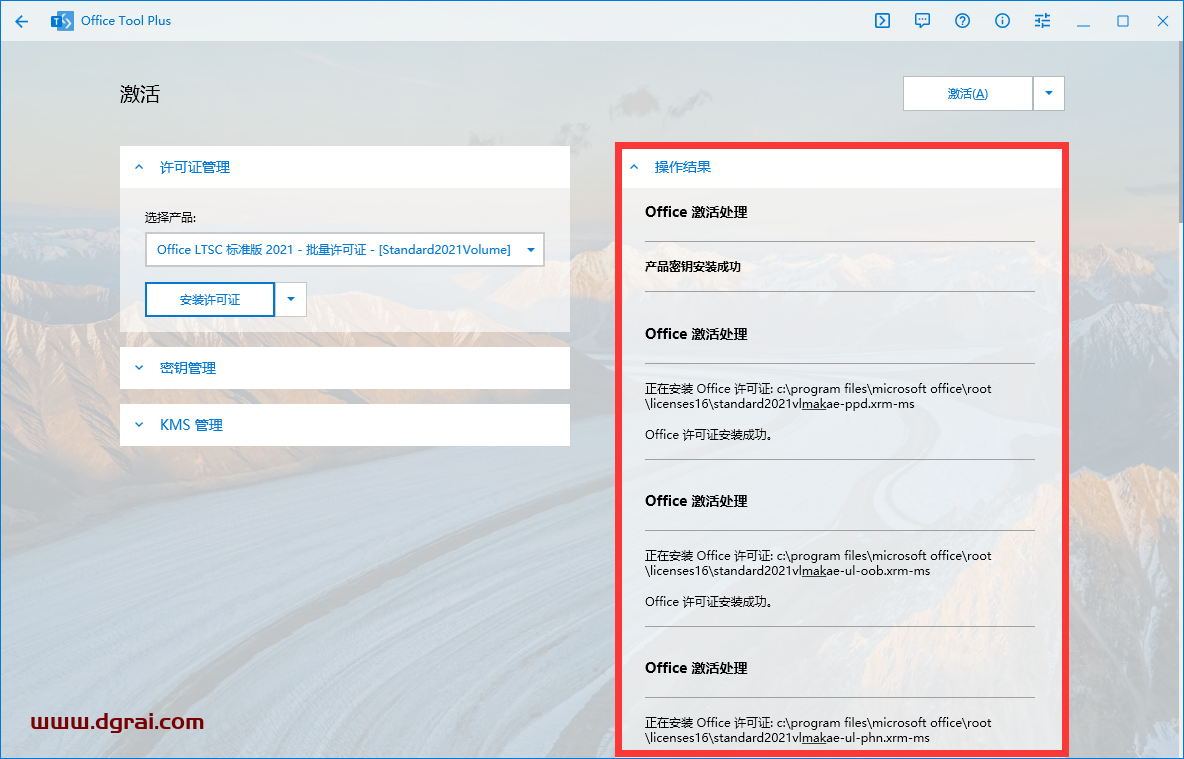Click the back arrow in title bar
Viewport: 1184px width, 759px height.
pyautogui.click(x=22, y=21)
